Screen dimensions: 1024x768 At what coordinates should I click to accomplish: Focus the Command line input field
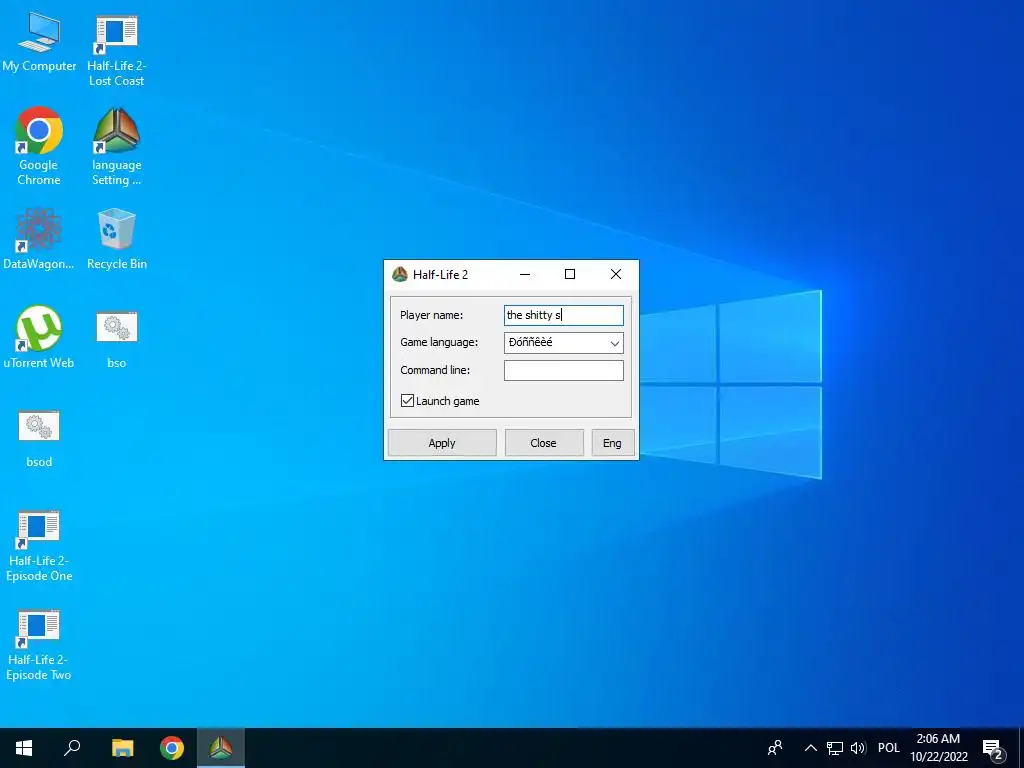coord(564,370)
